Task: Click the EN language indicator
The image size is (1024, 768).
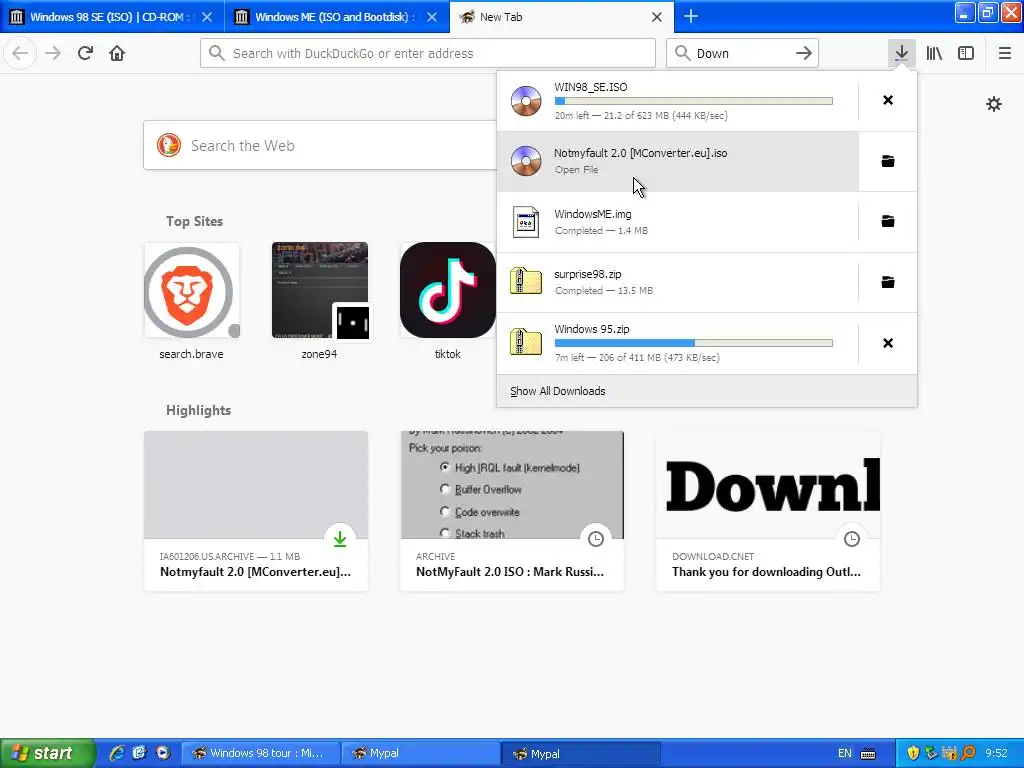Action: pyautogui.click(x=844, y=753)
